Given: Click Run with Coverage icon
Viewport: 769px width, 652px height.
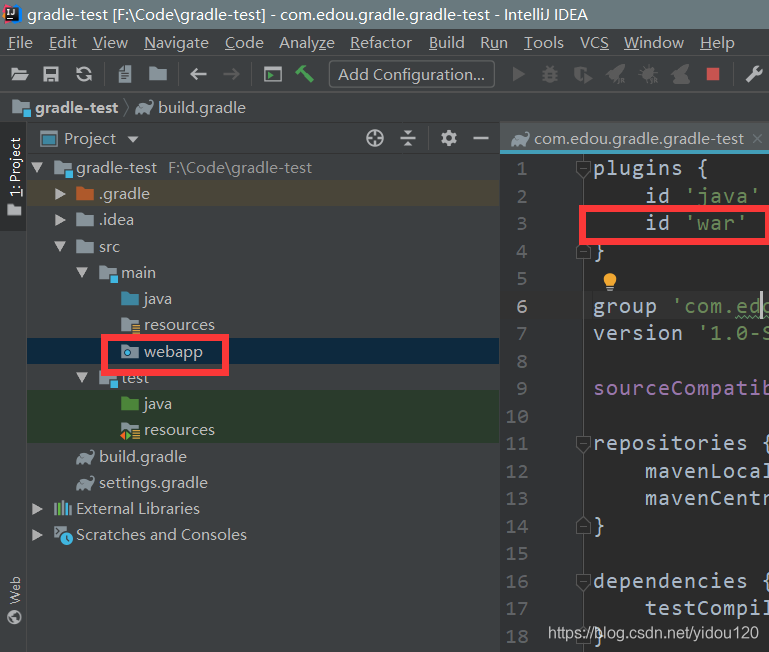Looking at the screenshot, I should tap(583, 75).
